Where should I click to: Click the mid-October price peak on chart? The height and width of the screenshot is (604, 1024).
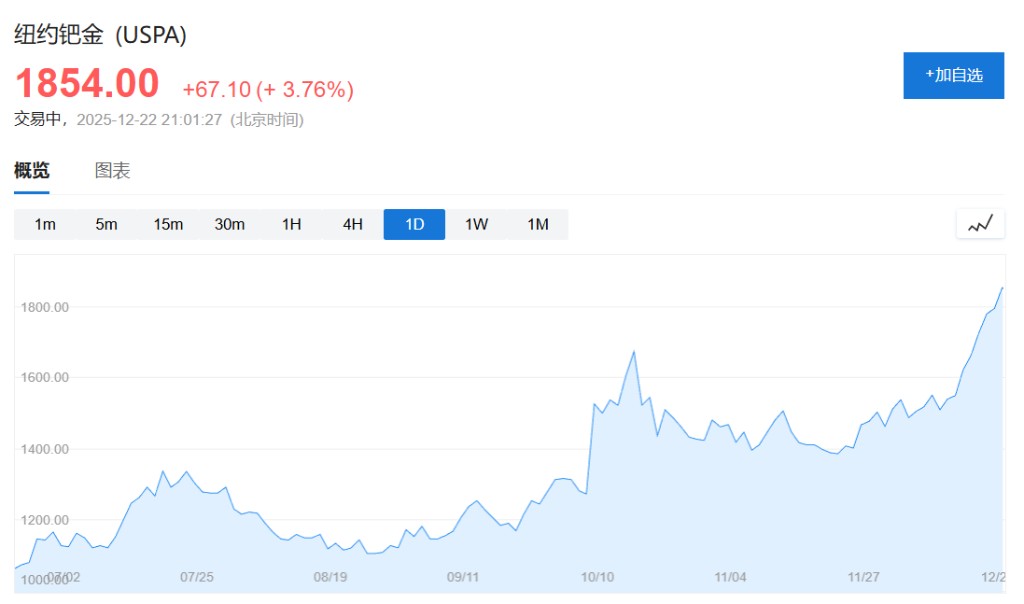[634, 352]
